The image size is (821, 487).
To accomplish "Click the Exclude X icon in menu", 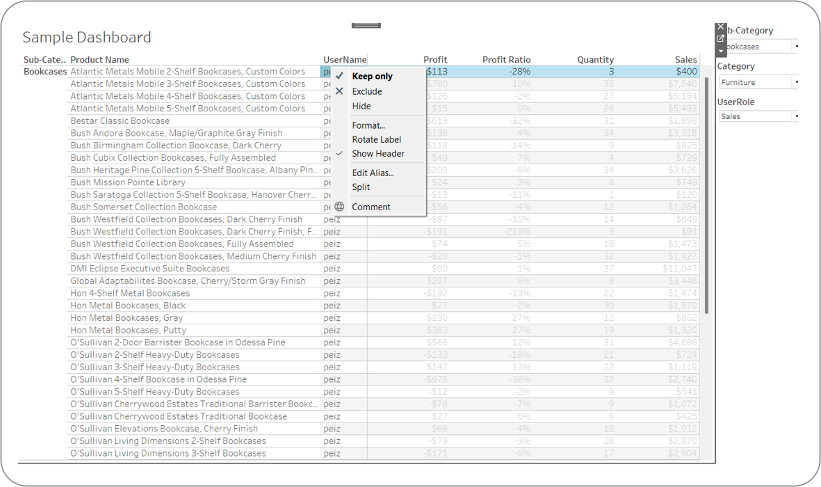I will pyautogui.click(x=339, y=91).
